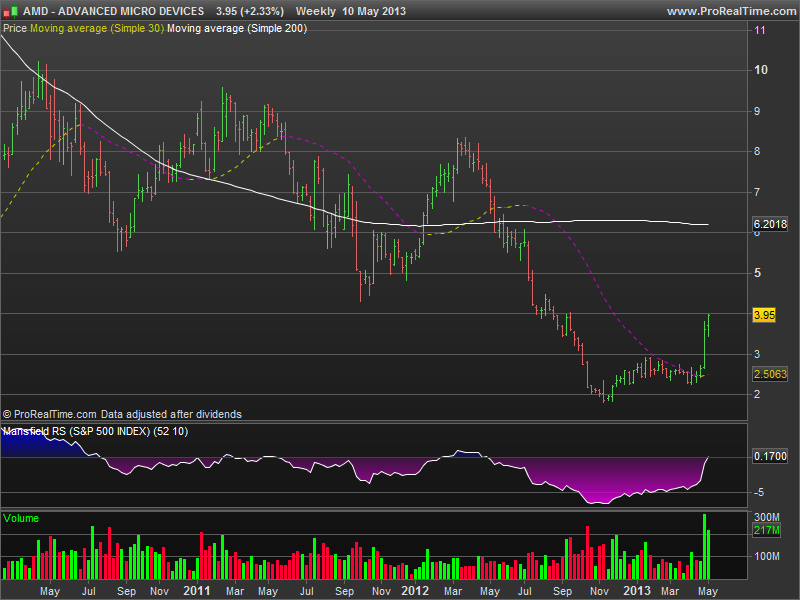Click the Weekly timeframe label

(315, 11)
